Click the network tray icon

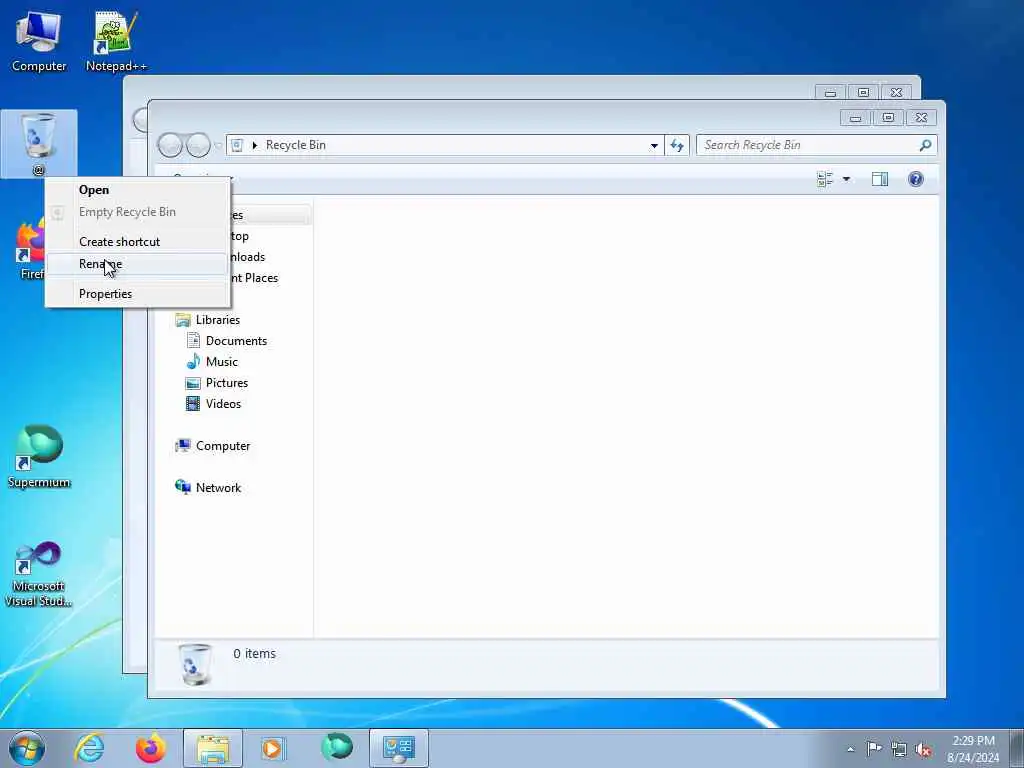[899, 749]
